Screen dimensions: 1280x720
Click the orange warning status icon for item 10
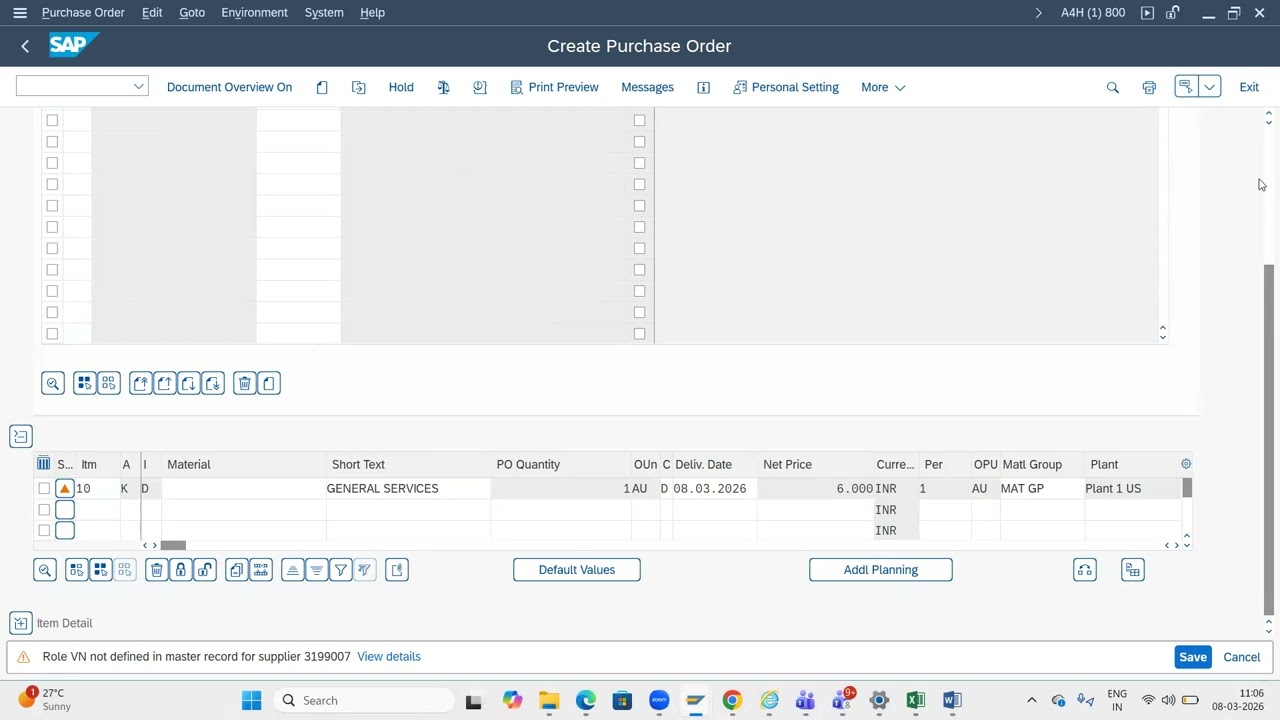point(64,488)
